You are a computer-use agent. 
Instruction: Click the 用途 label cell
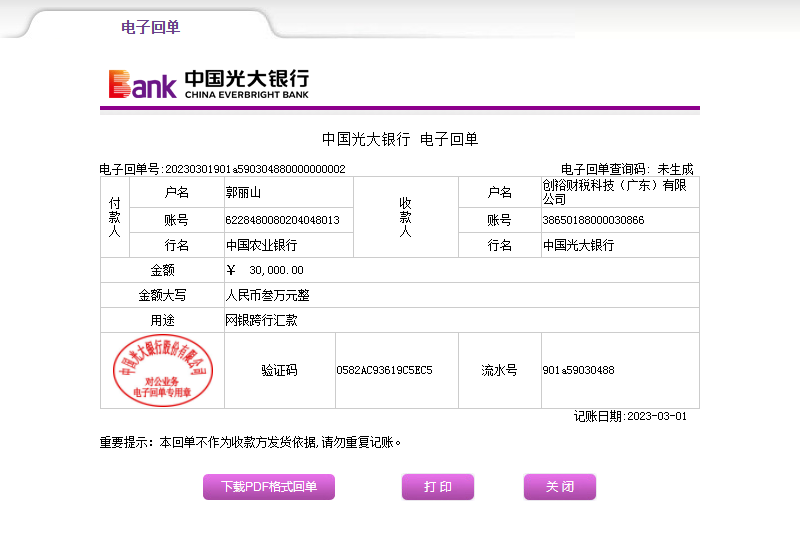162,320
